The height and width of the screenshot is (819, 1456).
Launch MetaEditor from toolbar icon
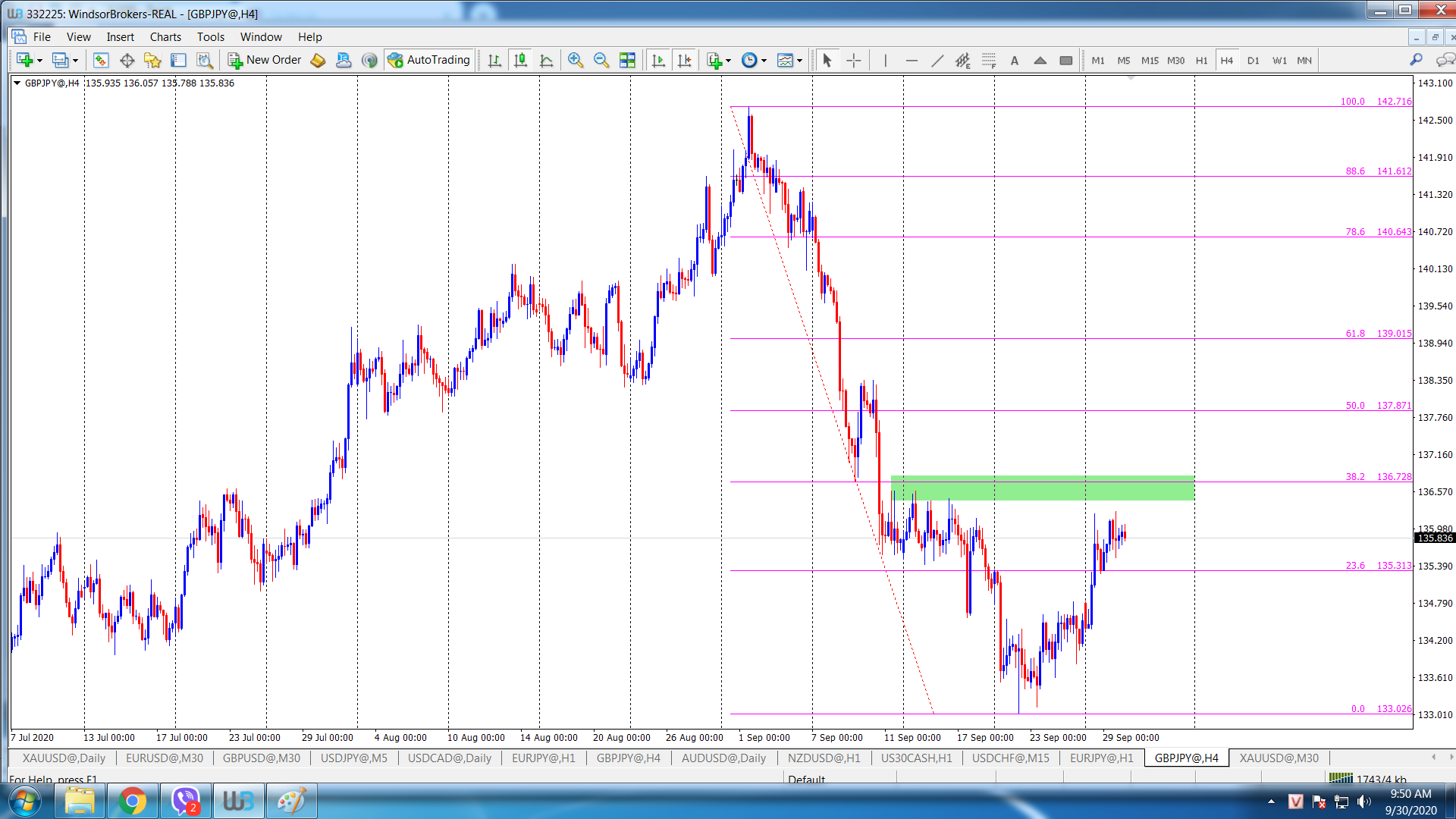click(318, 60)
